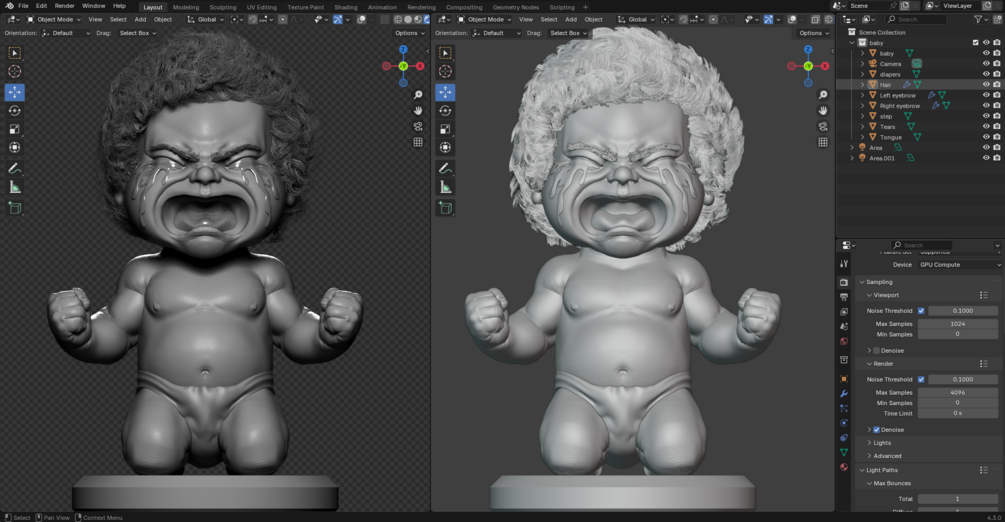
Task: Open Drag Select Box dropdown in right viewport
Action: click(569, 33)
